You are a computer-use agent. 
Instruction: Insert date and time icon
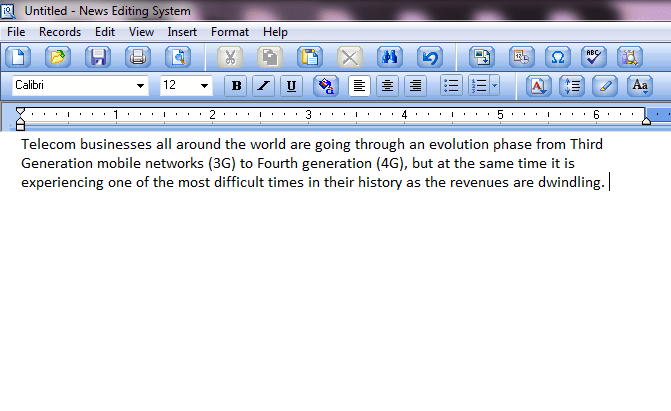click(522, 57)
